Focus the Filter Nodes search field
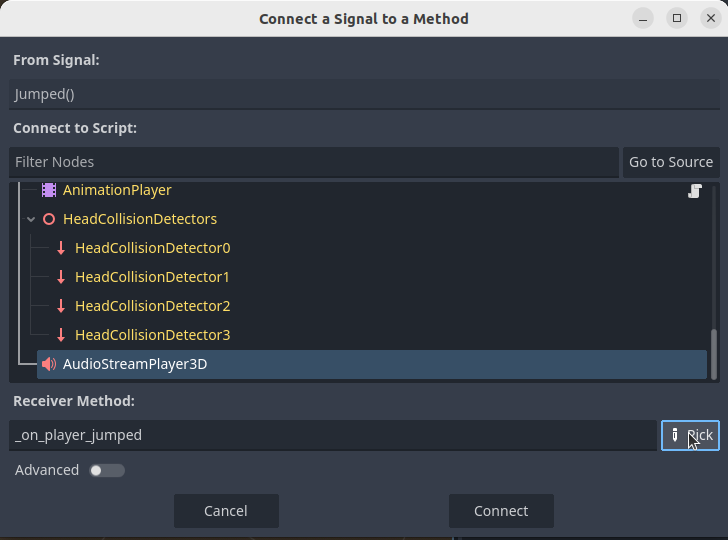The image size is (728, 540). coord(314,162)
